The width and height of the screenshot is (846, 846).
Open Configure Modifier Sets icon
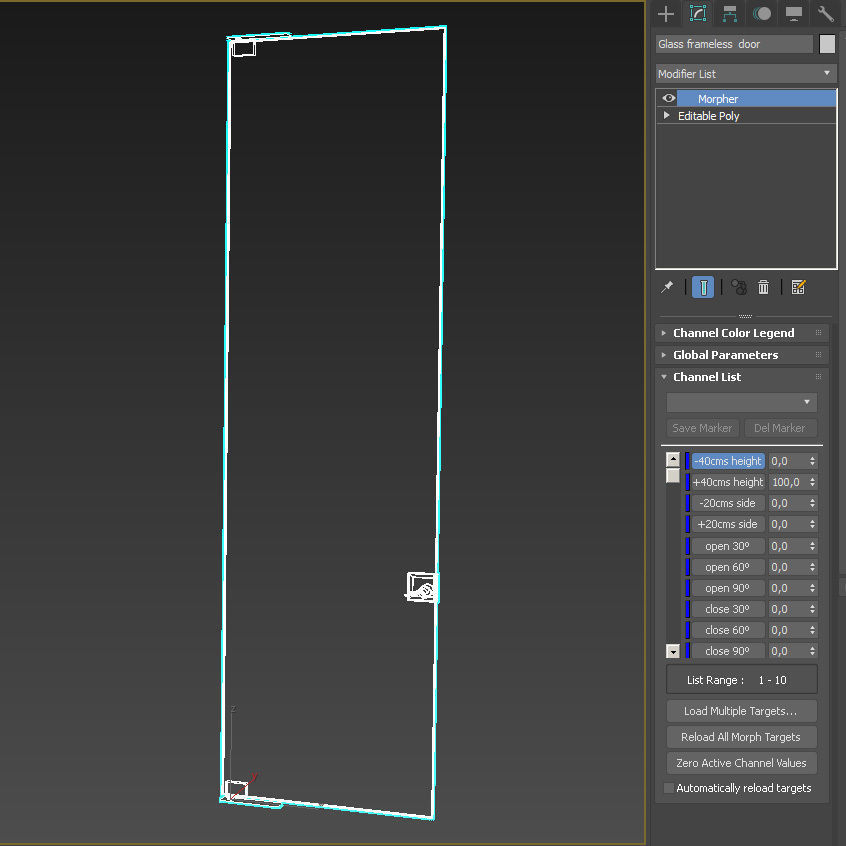798,286
